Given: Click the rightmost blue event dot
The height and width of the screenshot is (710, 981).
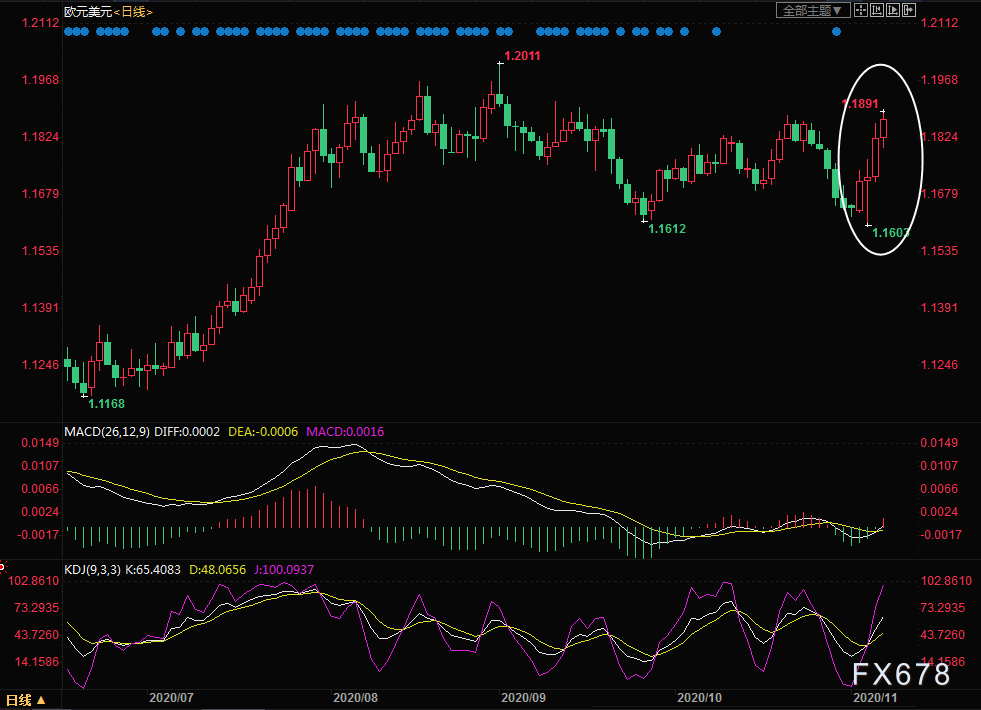Looking at the screenshot, I should pos(837,31).
